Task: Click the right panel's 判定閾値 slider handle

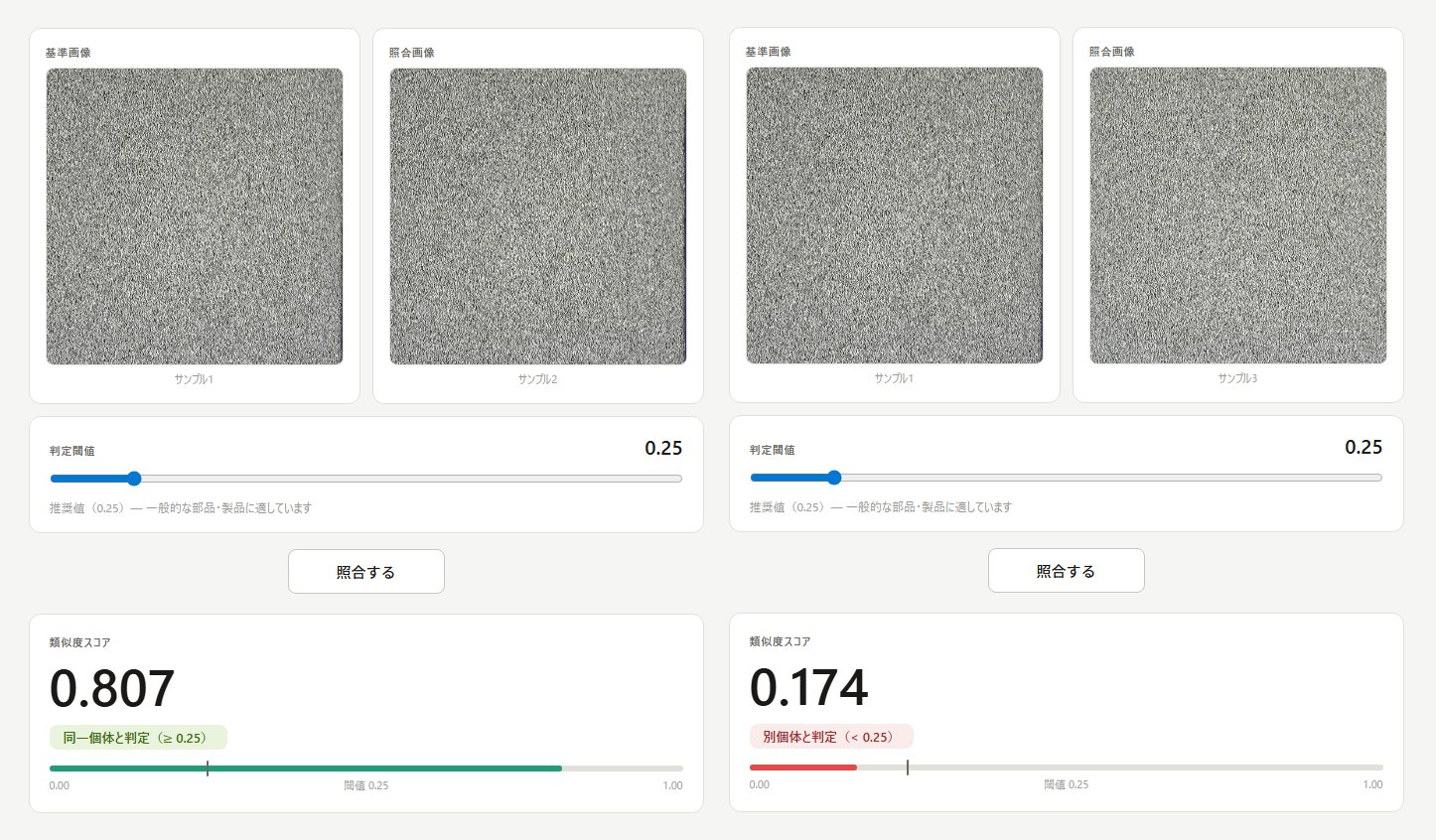Action: pyautogui.click(x=834, y=478)
